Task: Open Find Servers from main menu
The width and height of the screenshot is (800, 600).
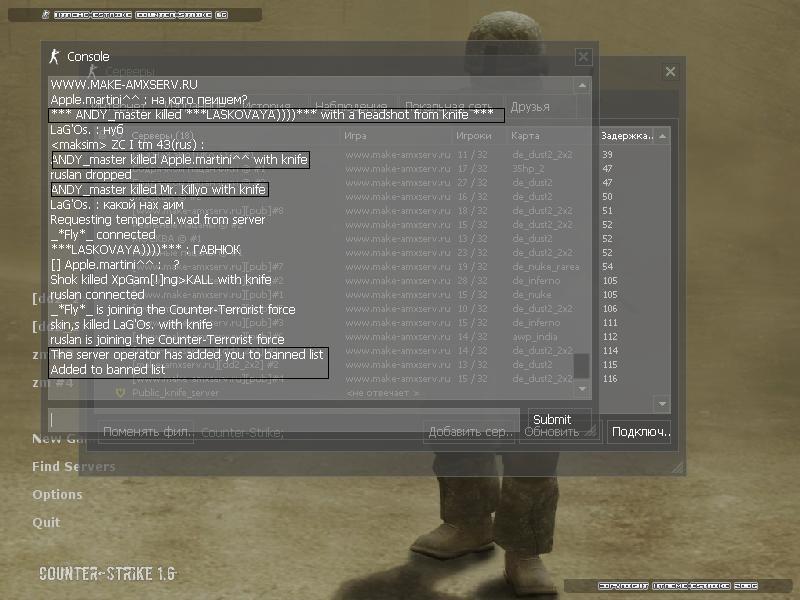Action: click(73, 466)
